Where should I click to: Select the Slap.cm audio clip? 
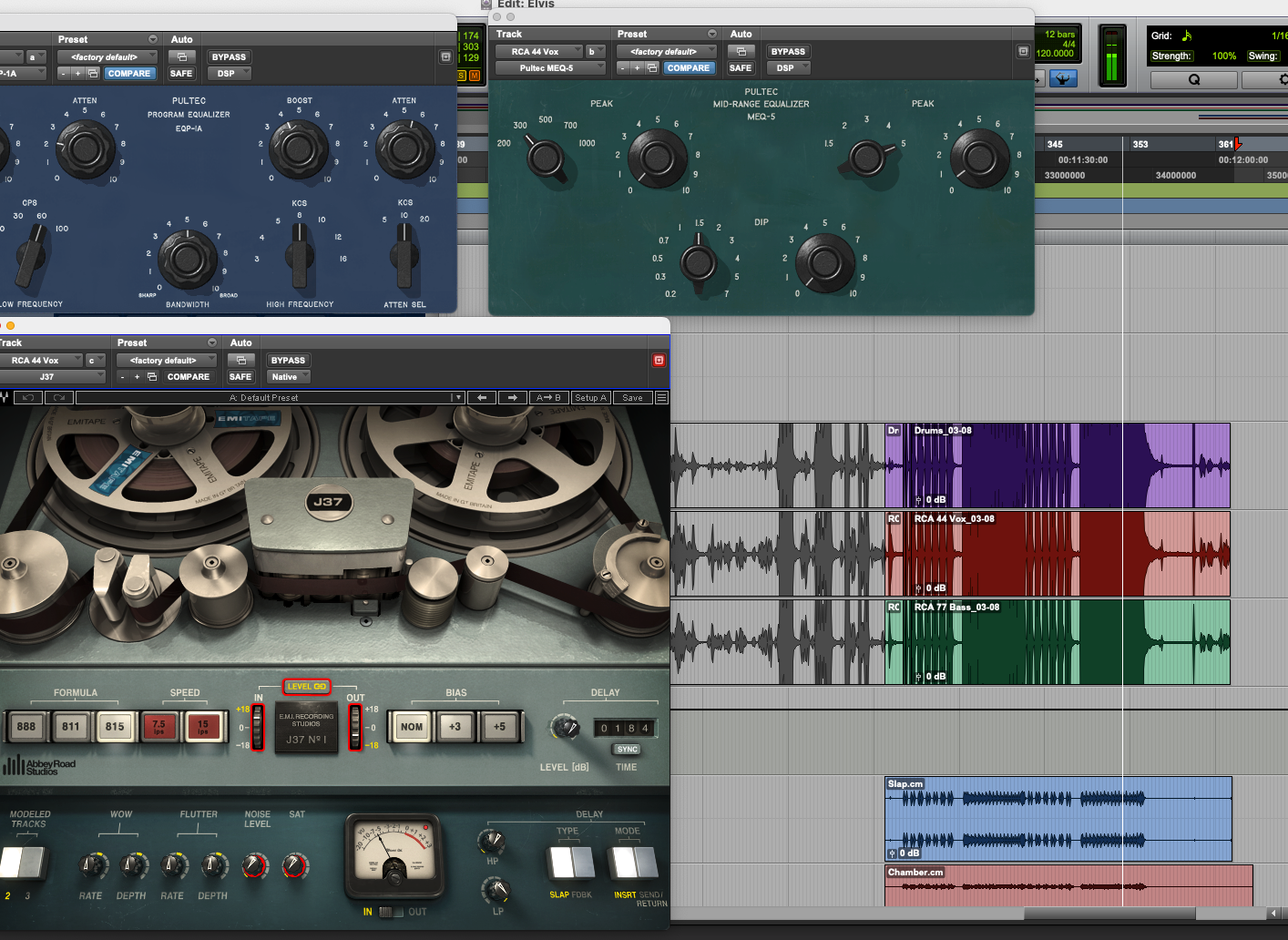click(1058, 819)
